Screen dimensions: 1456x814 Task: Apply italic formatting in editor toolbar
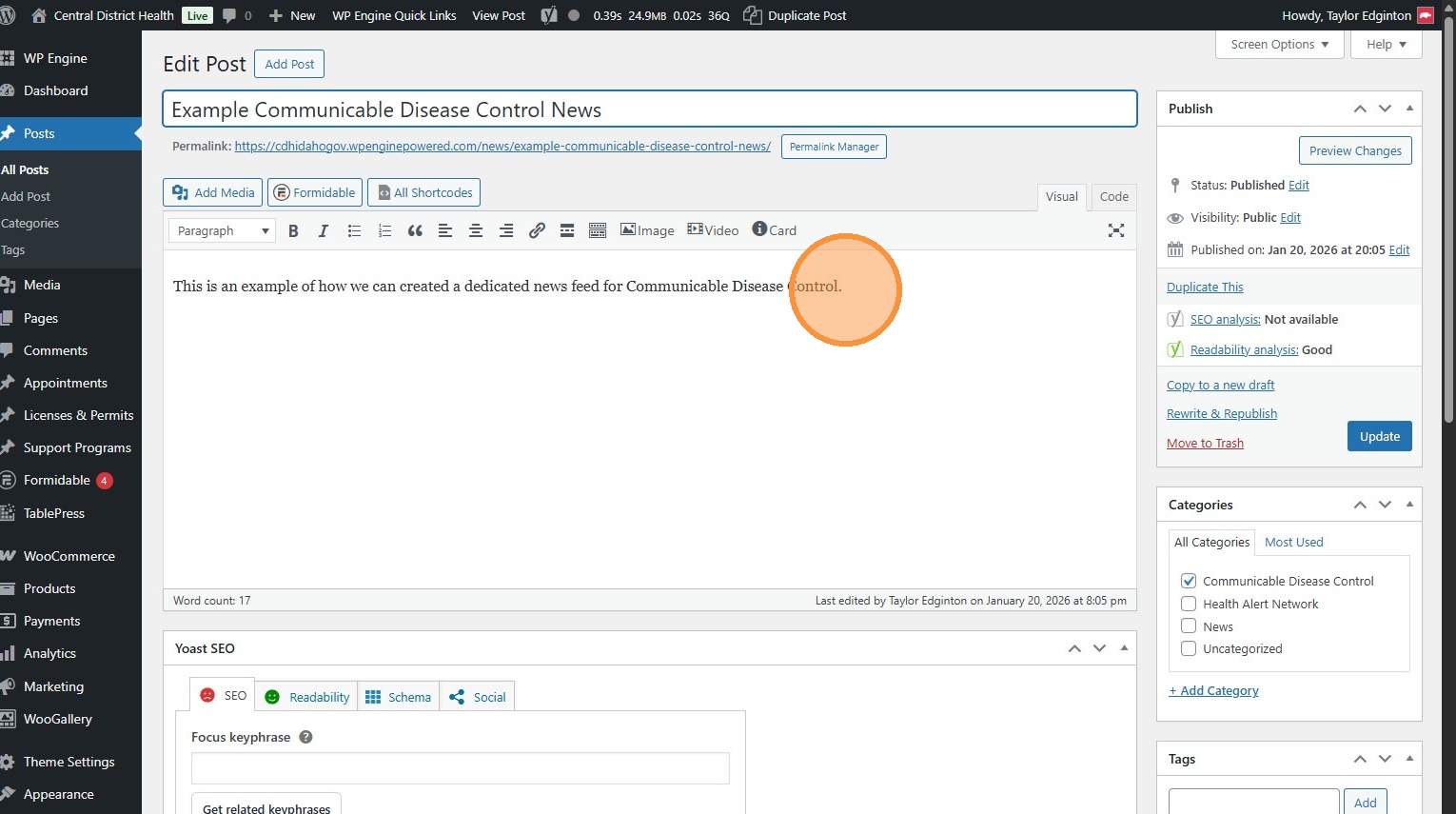[324, 230]
